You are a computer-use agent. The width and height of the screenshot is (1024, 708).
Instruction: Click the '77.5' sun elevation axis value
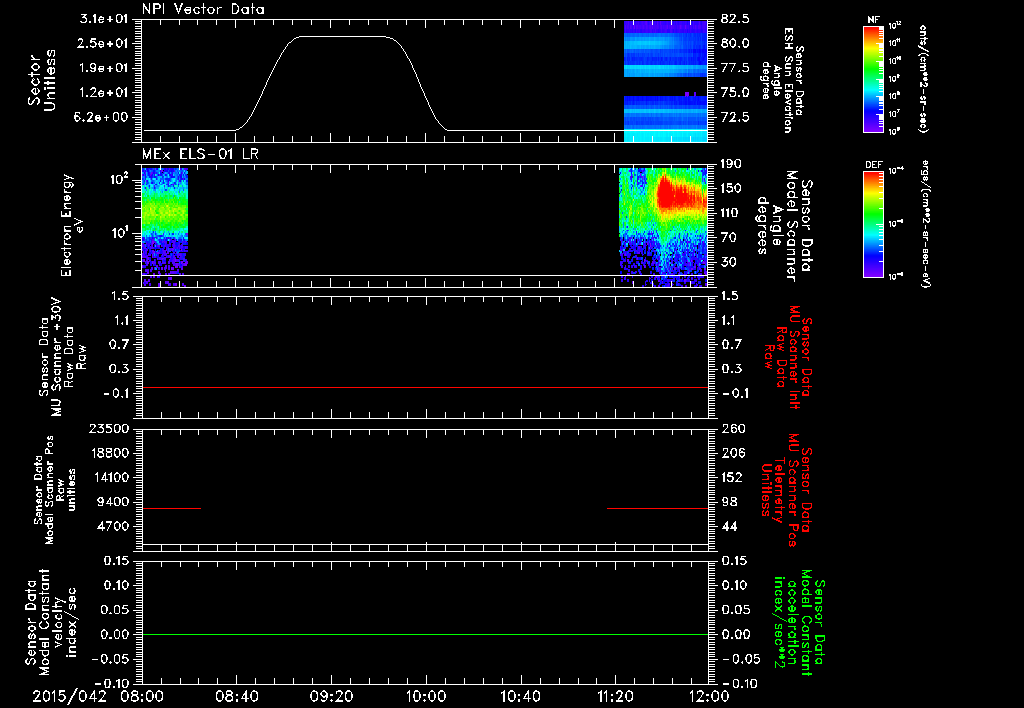[x=735, y=68]
